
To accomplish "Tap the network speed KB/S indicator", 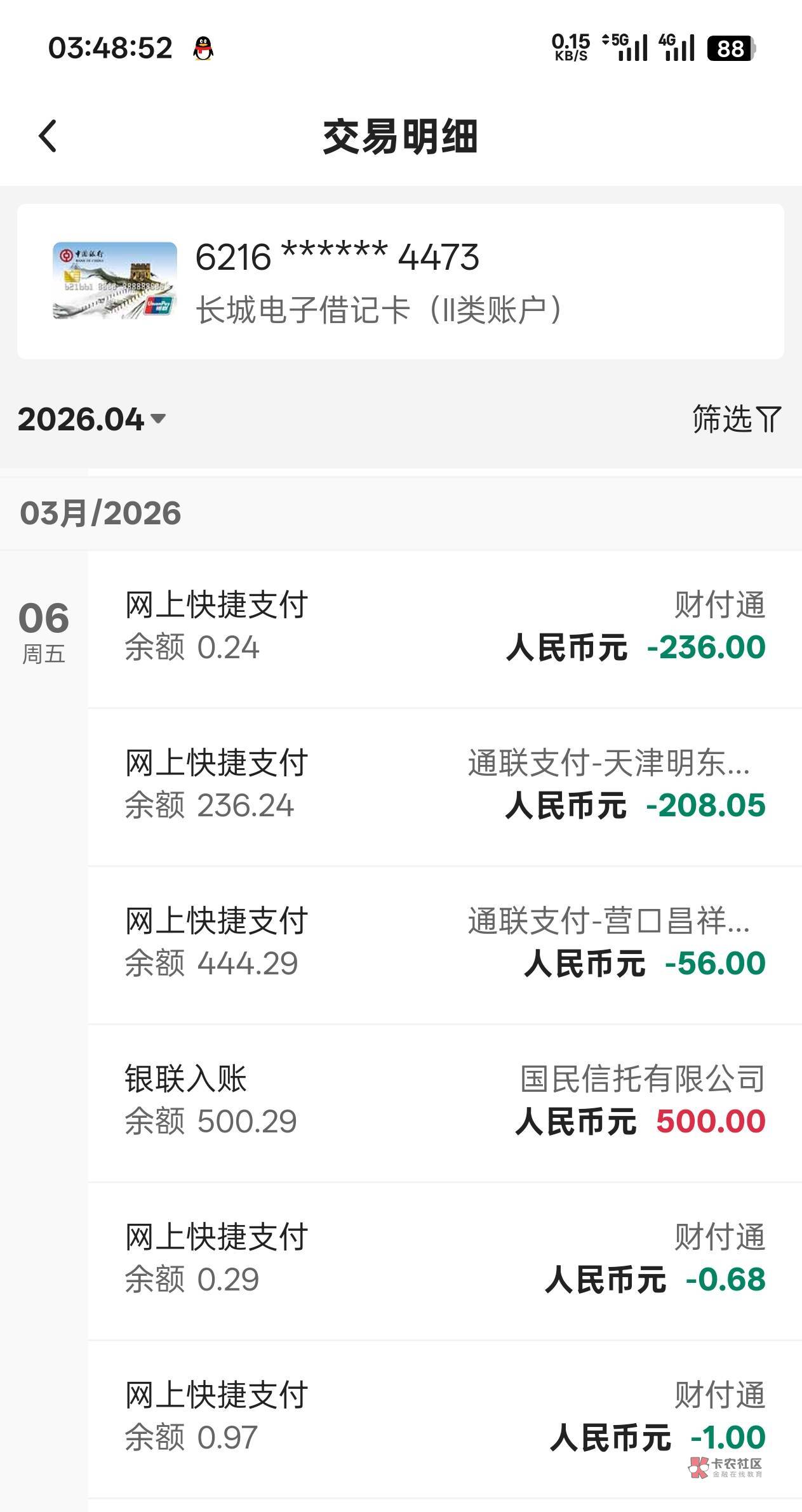I will pos(570,48).
